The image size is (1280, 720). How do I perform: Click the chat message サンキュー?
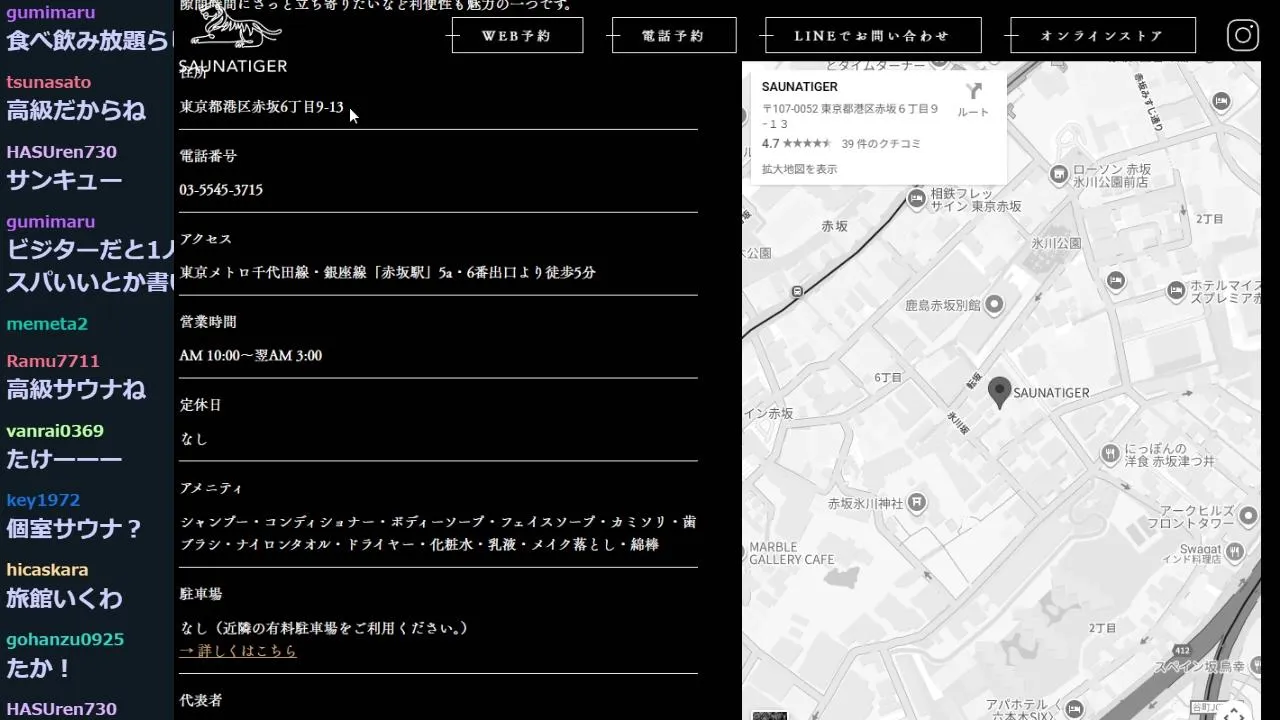coord(64,180)
